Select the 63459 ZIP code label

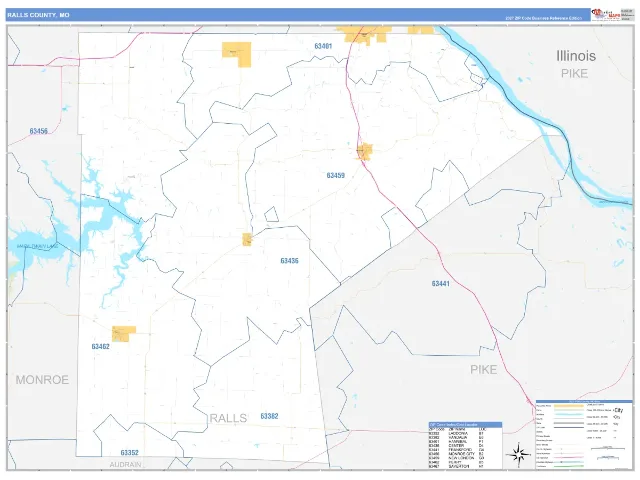pos(336,176)
